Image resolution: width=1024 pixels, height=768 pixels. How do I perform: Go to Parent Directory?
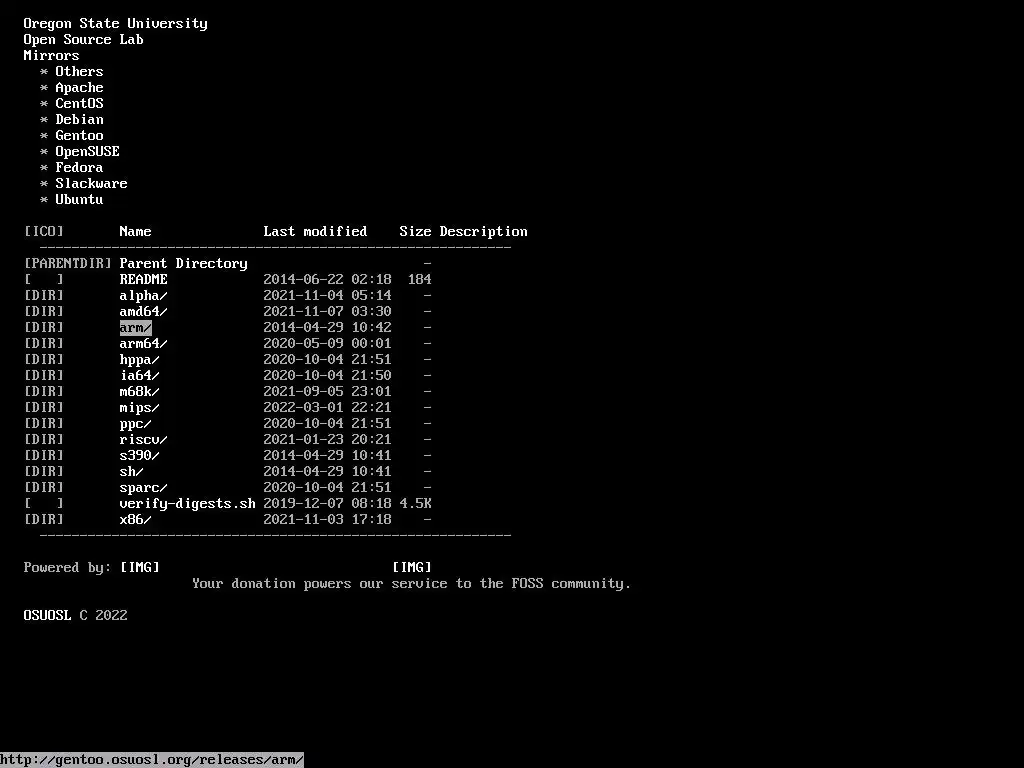point(184,263)
